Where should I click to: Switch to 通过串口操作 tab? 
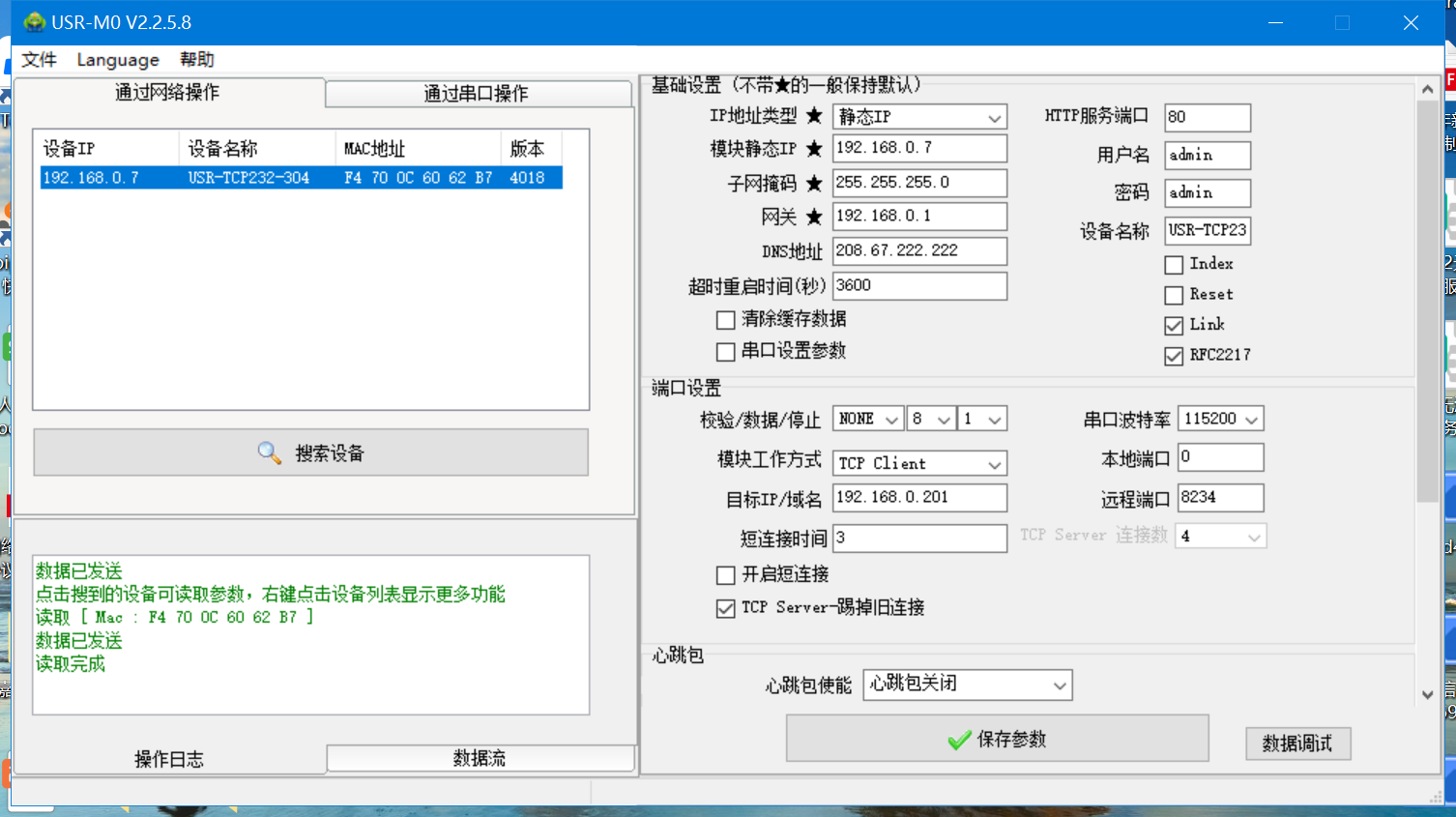(477, 94)
